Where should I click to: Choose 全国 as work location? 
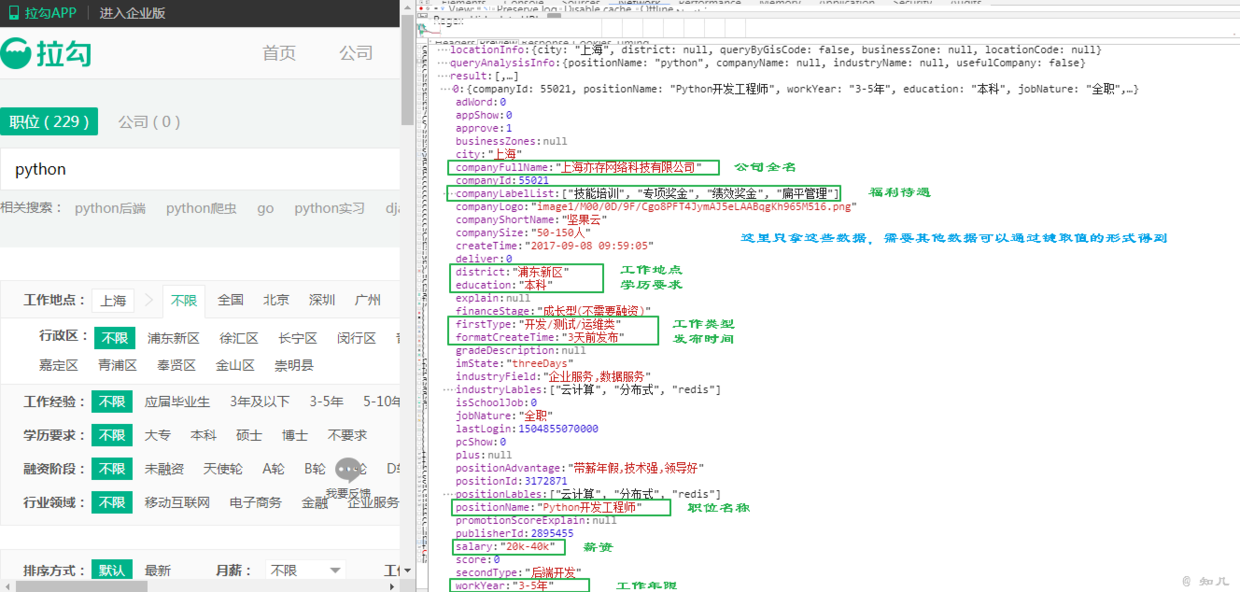(231, 300)
